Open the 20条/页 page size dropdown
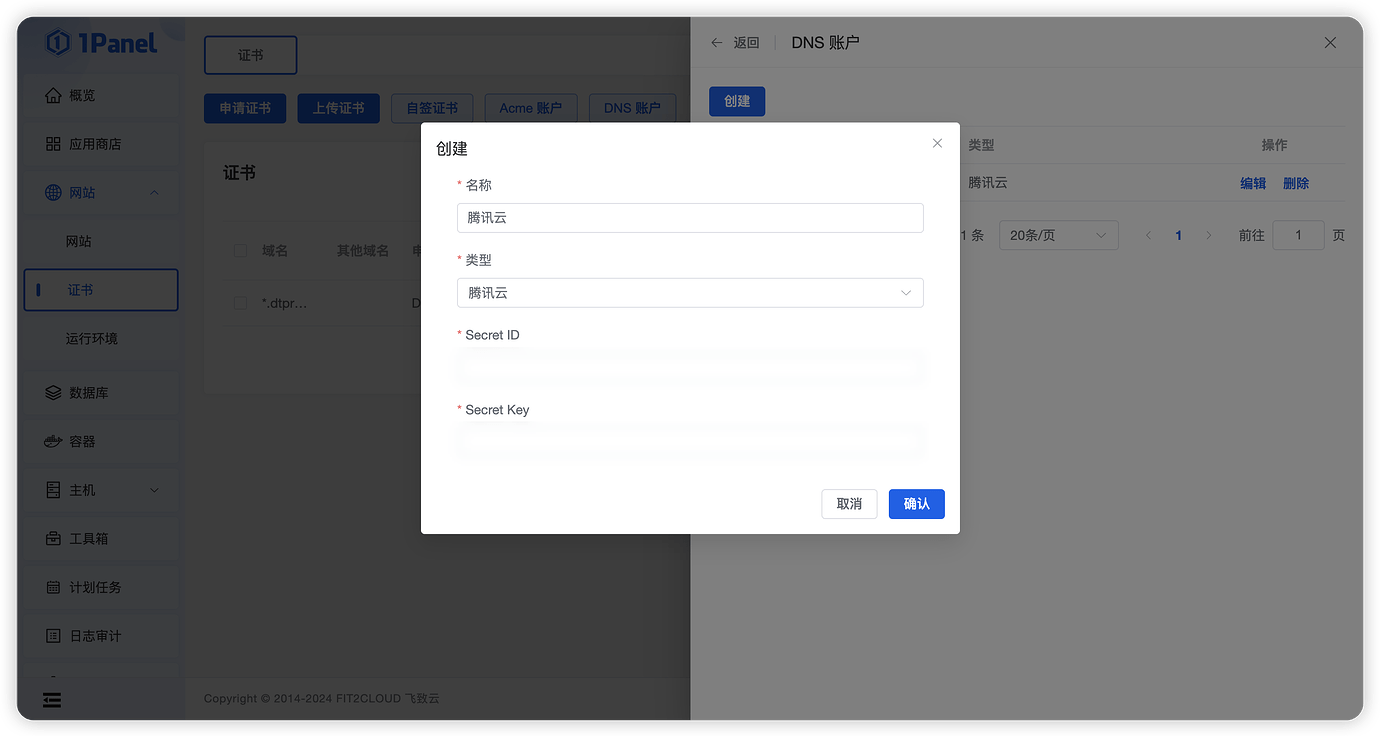This screenshot has width=1380, height=736. 1058,235
